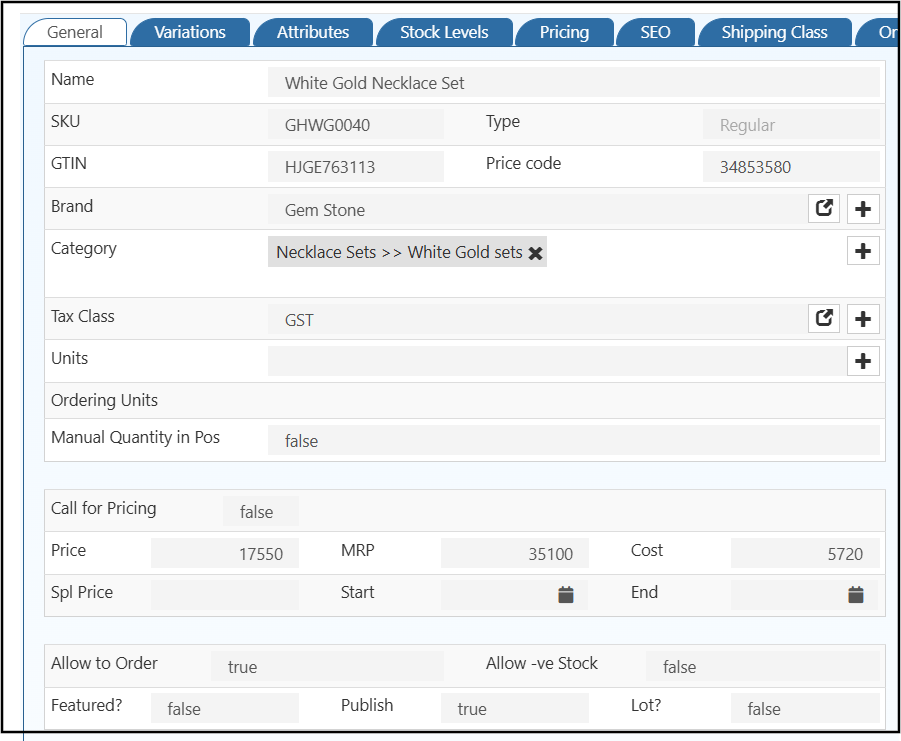Open the Tax Class GST field
The width and height of the screenshot is (901, 741).
(x=536, y=320)
